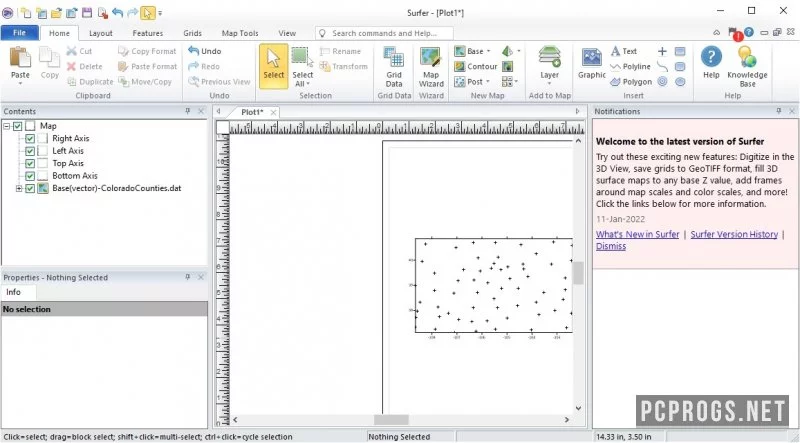Open the 3D surface map dropdown arrow
Image resolution: width=800 pixels, height=443 pixels.
pyautogui.click(x=519, y=51)
